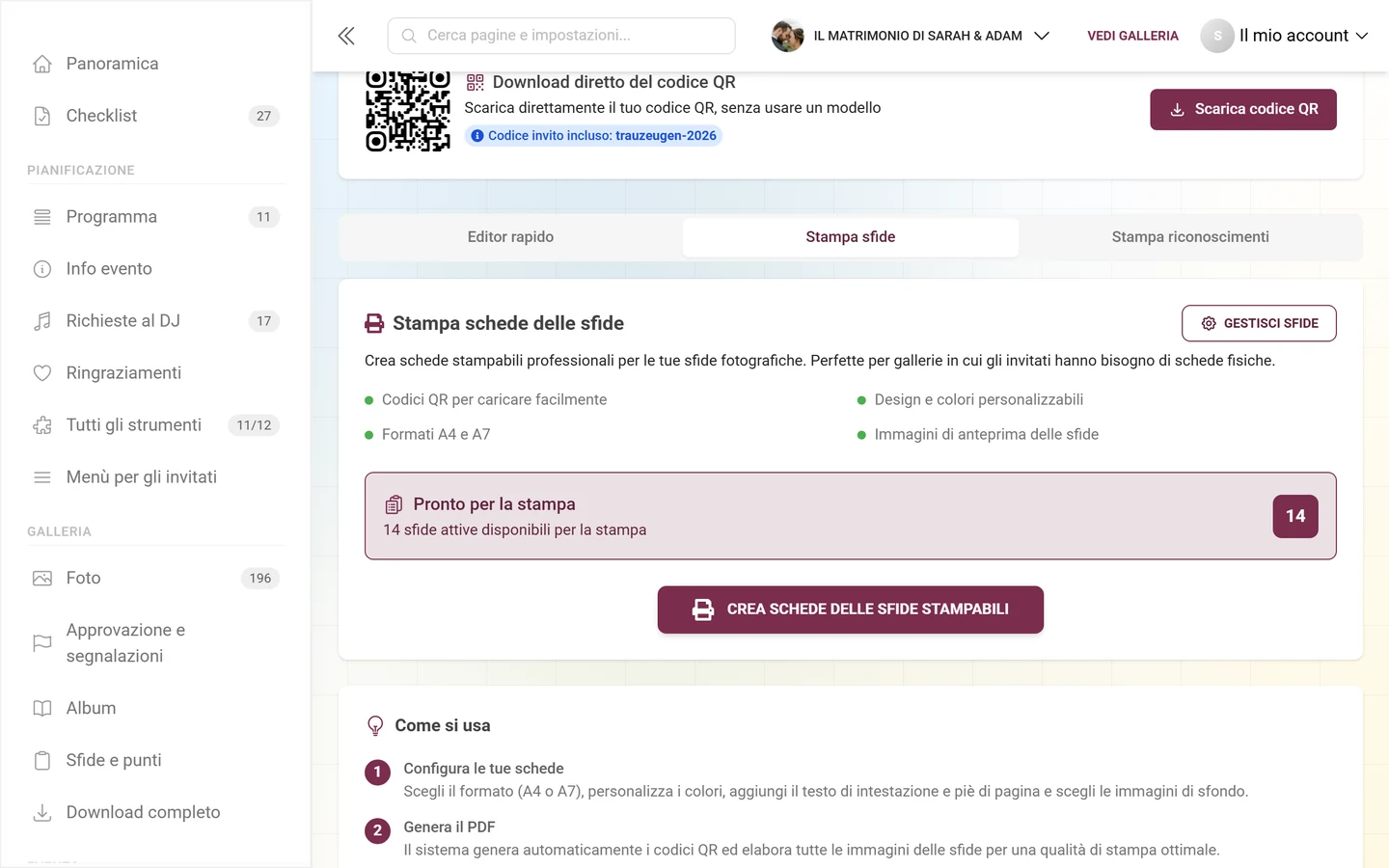Image resolution: width=1389 pixels, height=868 pixels.
Task: Click Tutti gli strumenti 11/12 badge
Action: tap(254, 425)
